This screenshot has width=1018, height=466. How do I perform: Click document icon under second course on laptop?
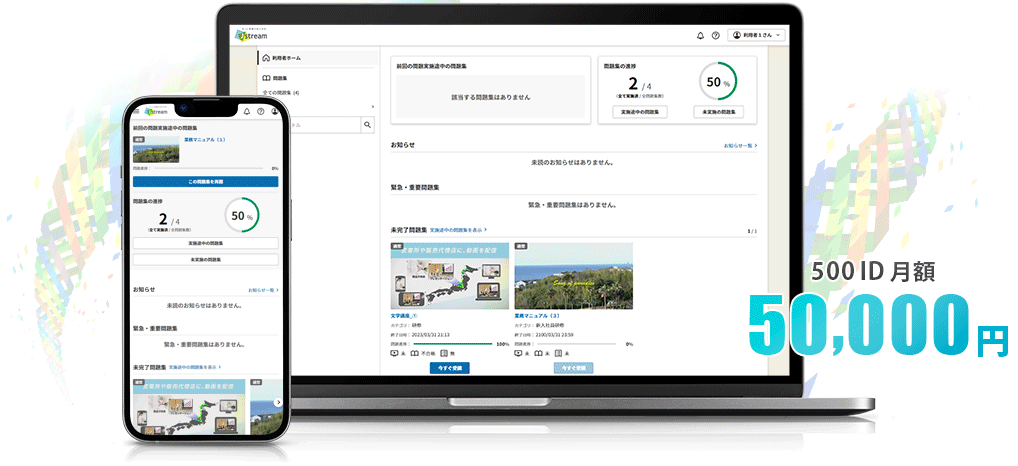(x=558, y=354)
